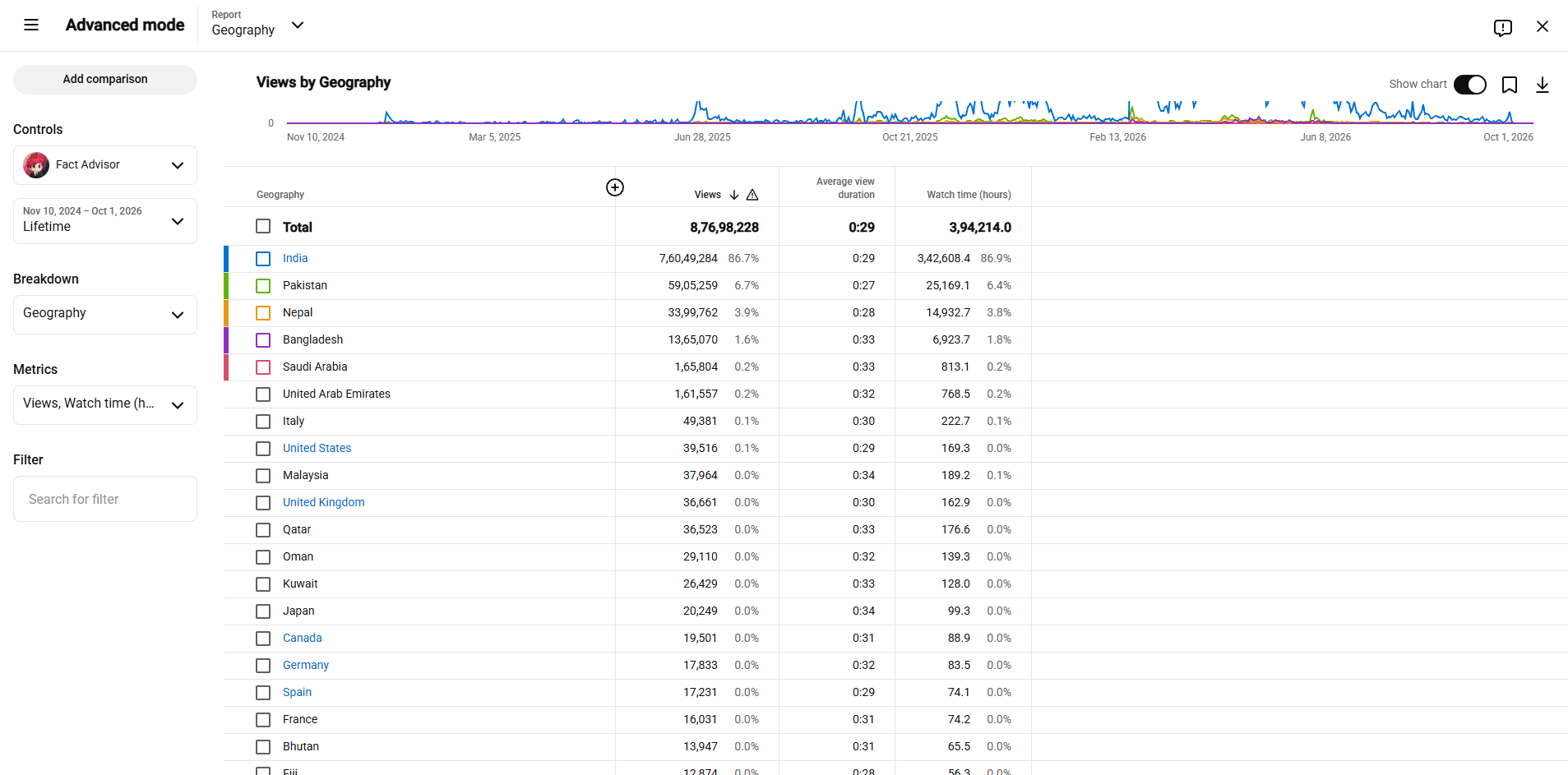Viewport: 1568px width, 775px height.
Task: Click the Qatar row checkbox
Action: pyautogui.click(x=263, y=530)
